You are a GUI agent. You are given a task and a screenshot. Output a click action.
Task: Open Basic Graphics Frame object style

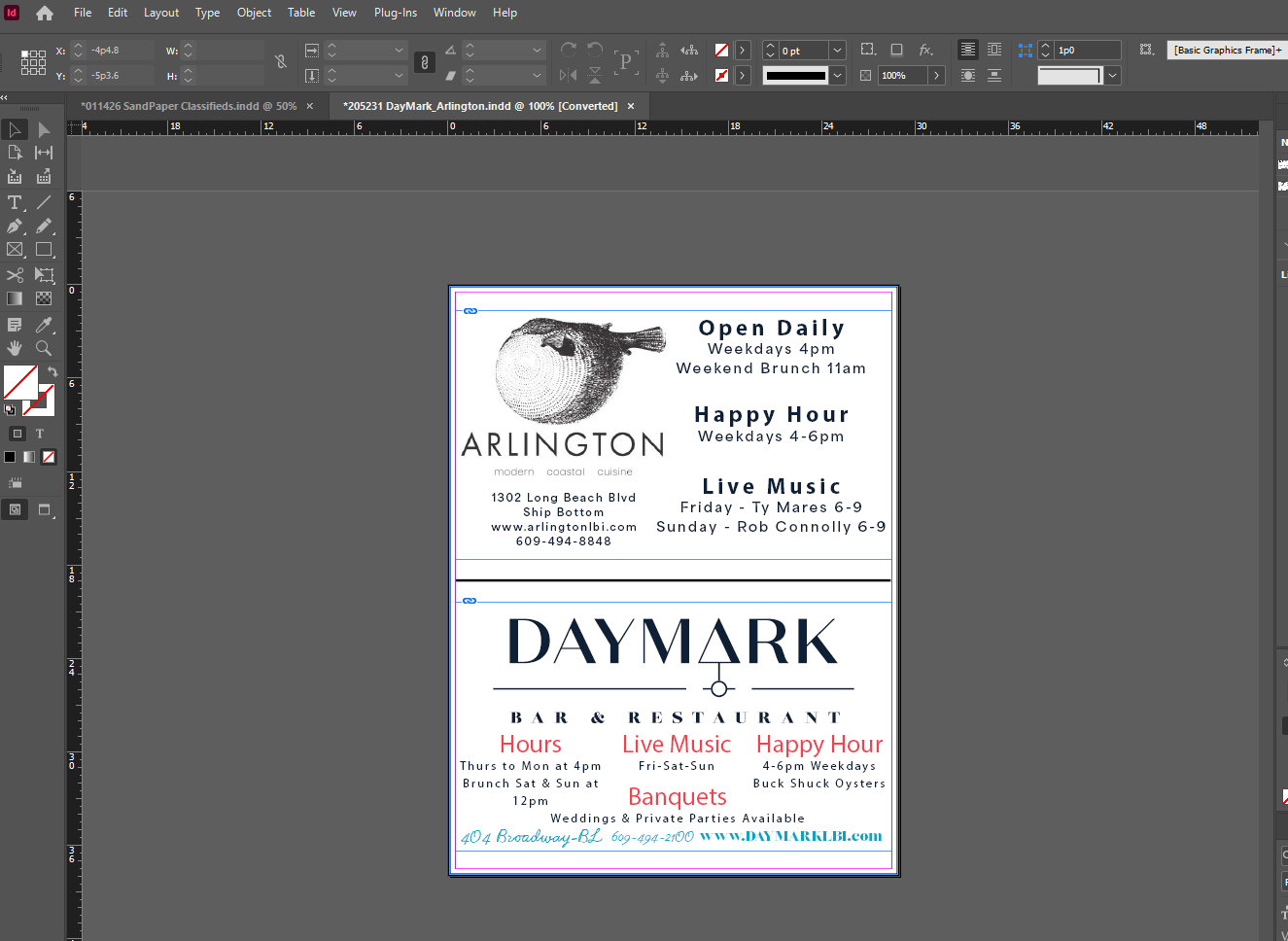tap(1227, 51)
